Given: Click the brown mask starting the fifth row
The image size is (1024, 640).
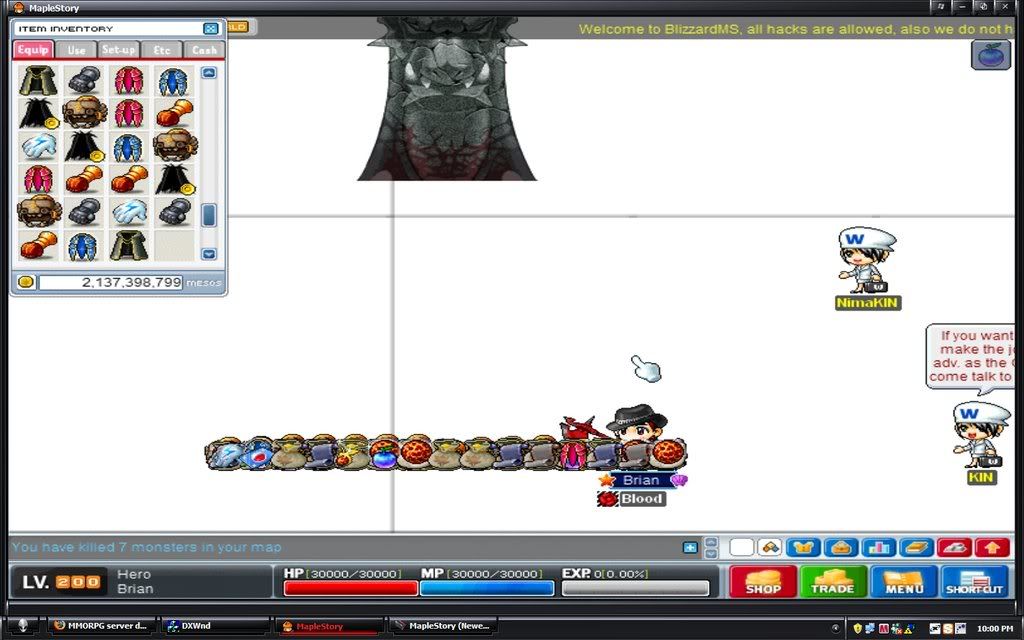Looking at the screenshot, I should coord(39,211).
